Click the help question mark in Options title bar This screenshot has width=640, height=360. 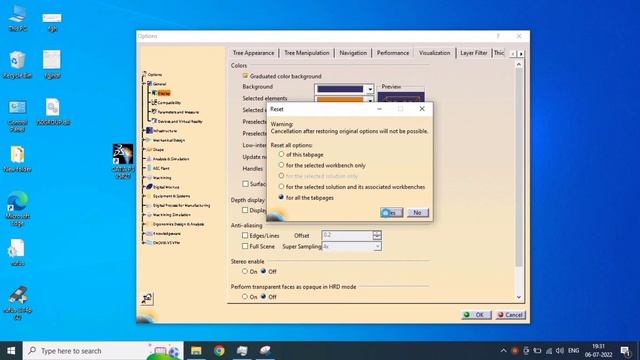coord(498,36)
